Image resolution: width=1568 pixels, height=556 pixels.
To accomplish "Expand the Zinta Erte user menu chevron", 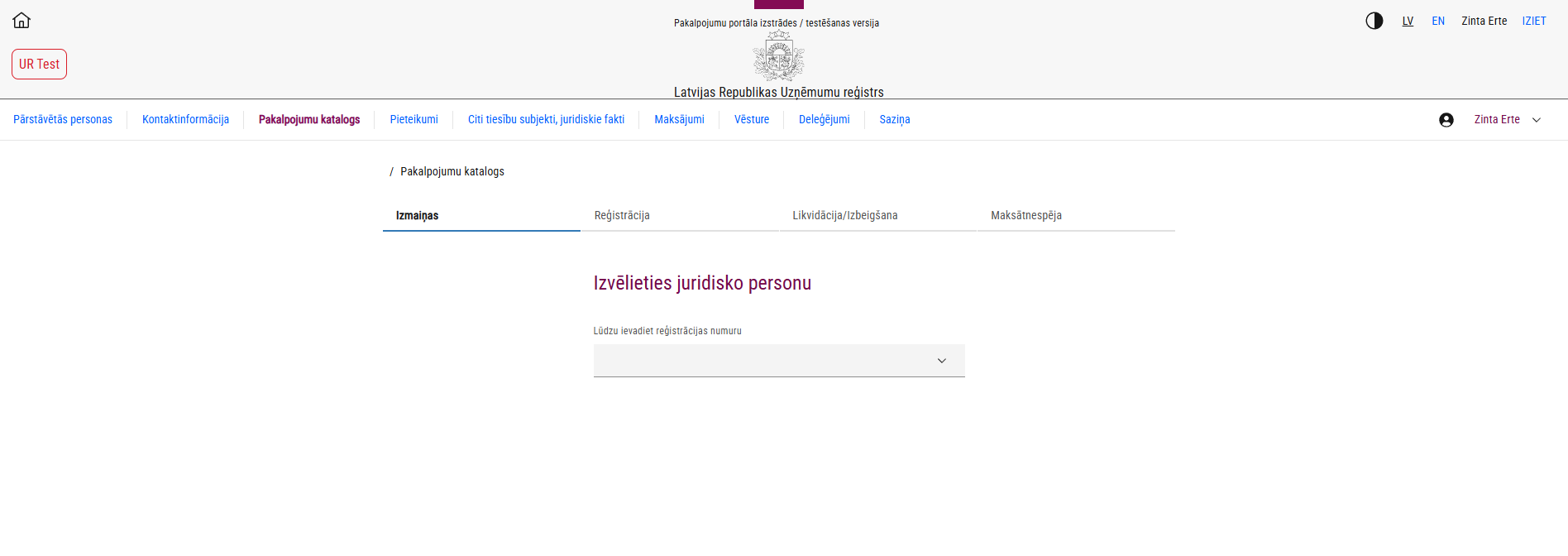I will (1537, 120).
